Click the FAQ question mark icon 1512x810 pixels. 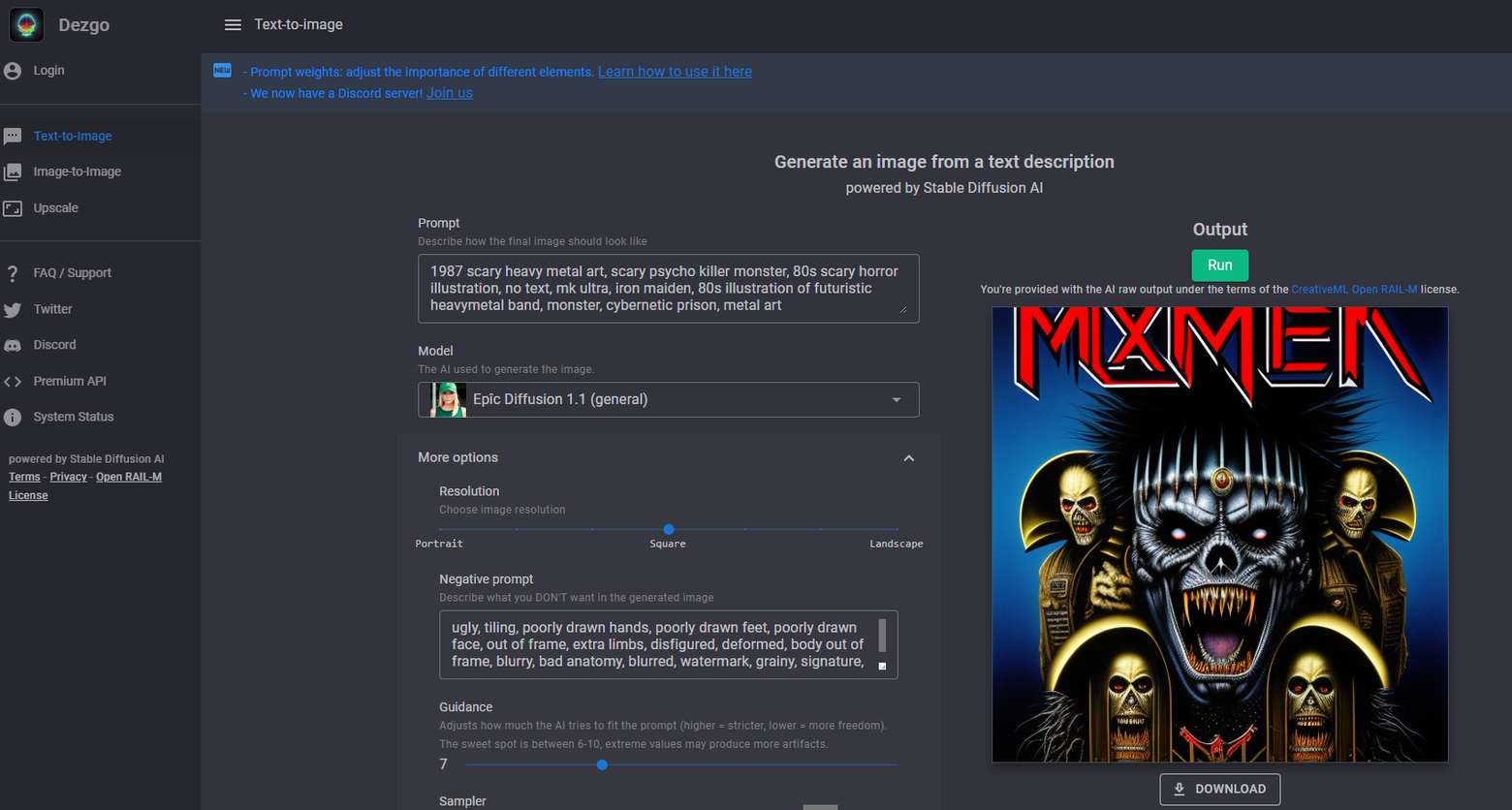[x=13, y=273]
